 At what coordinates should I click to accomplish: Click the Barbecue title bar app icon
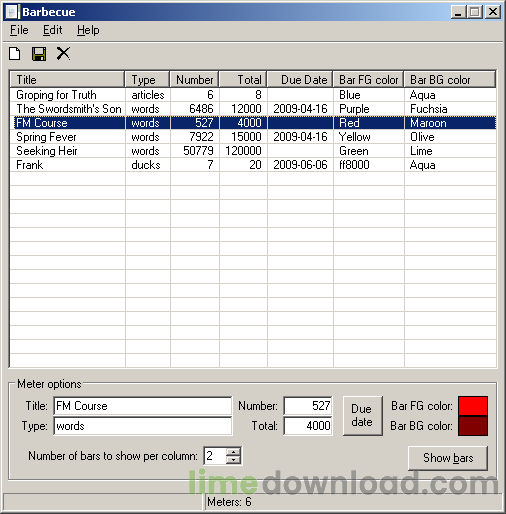11,12
